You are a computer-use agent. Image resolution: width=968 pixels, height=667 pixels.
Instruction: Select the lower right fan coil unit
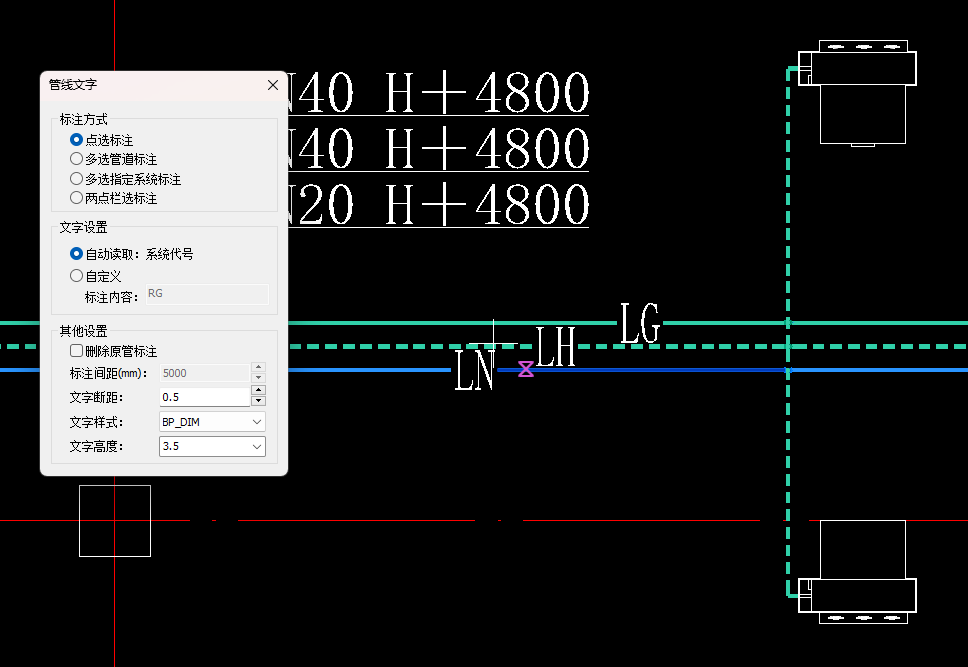(857, 572)
